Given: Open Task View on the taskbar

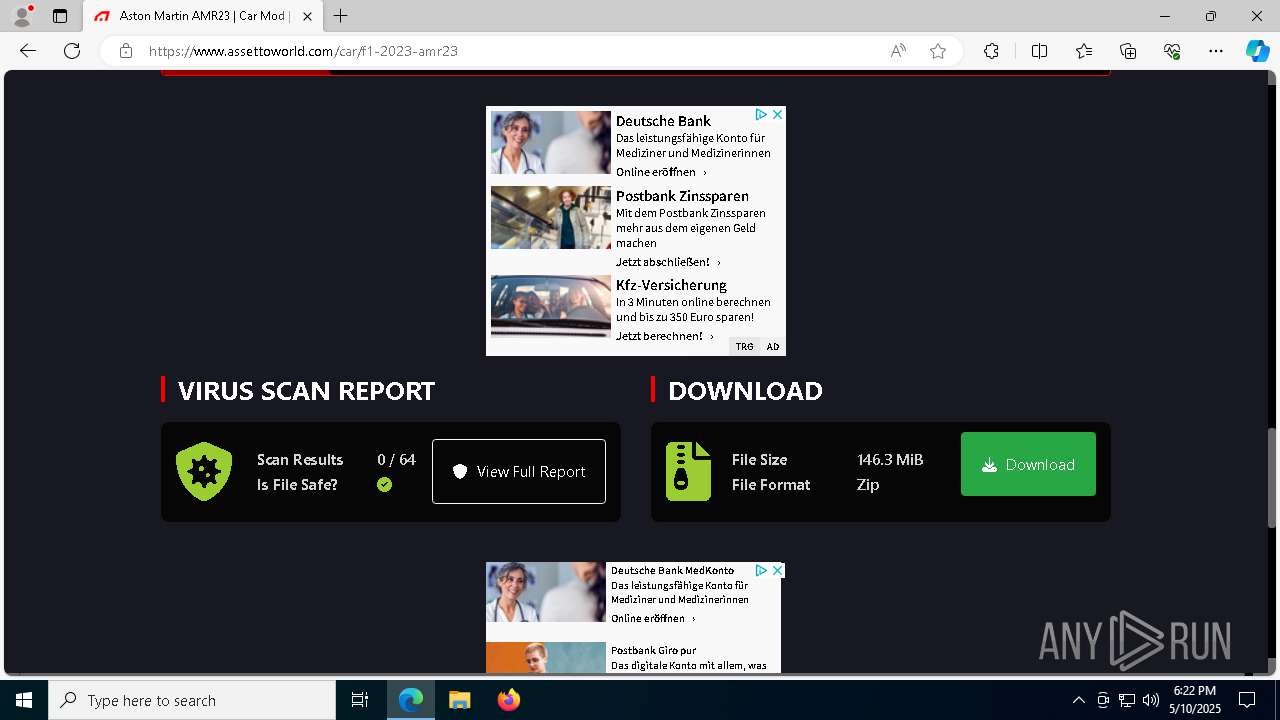Looking at the screenshot, I should (x=360, y=700).
